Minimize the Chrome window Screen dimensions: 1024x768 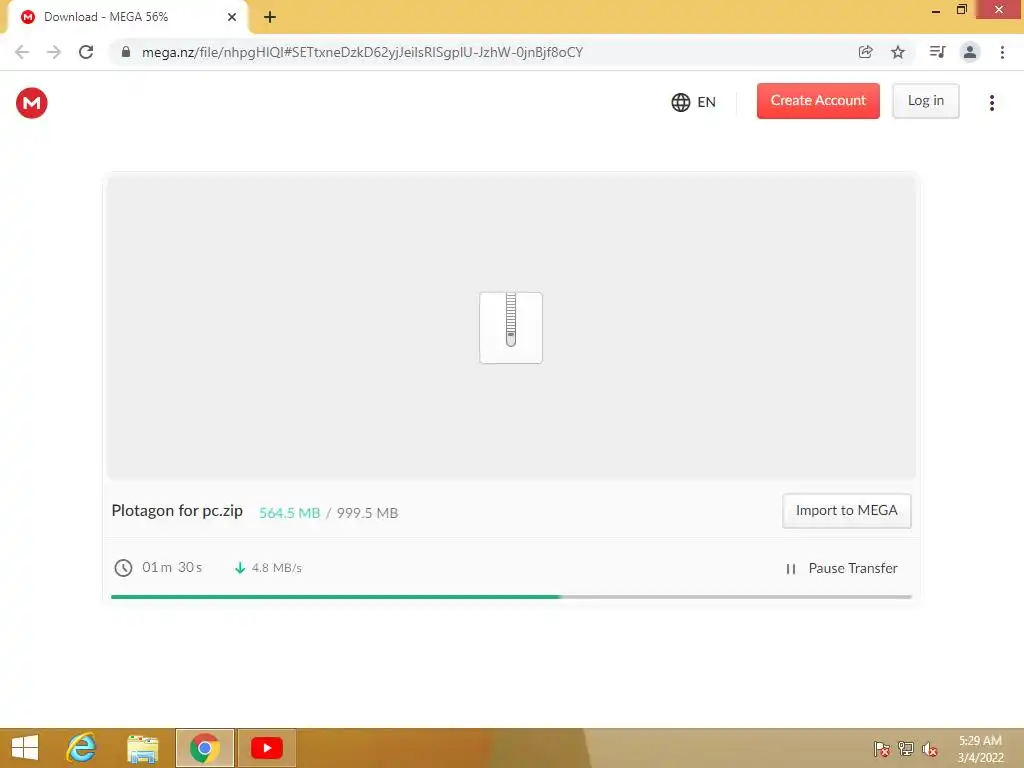click(936, 10)
